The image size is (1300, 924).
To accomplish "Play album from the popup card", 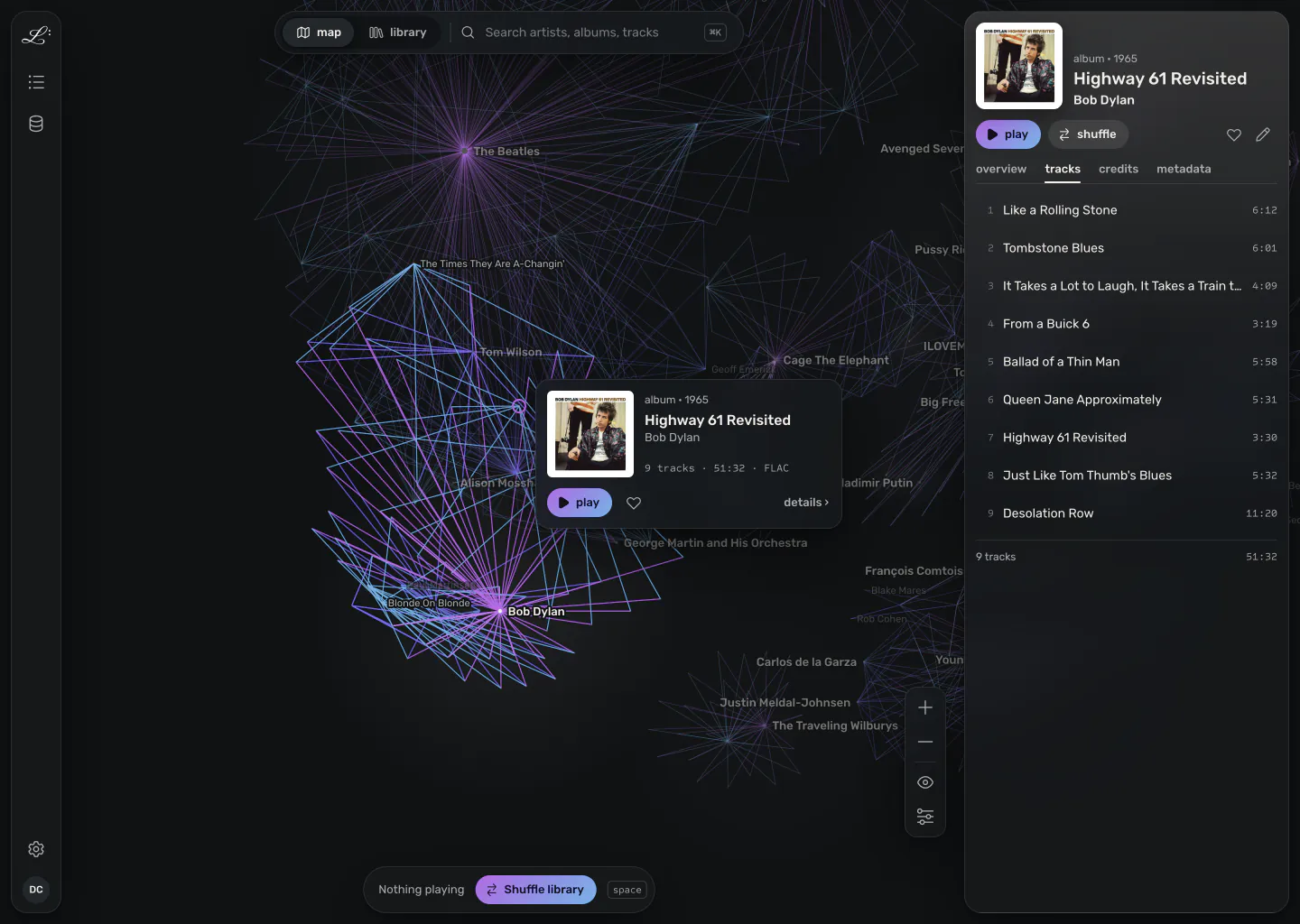I will [580, 503].
